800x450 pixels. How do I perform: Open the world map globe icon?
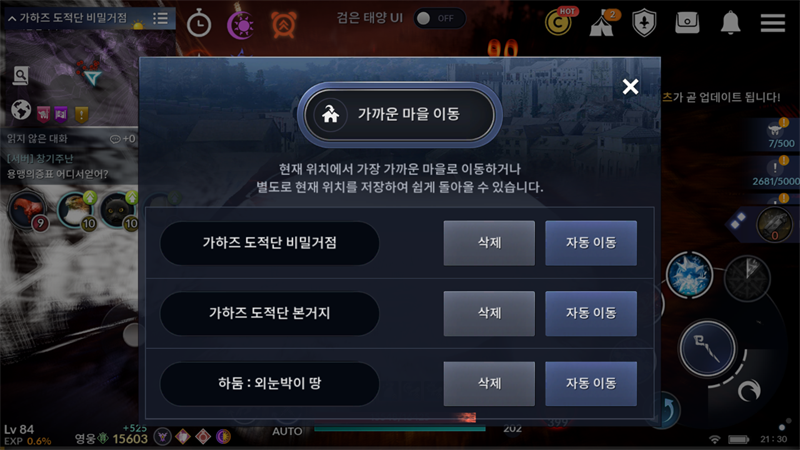pyautogui.click(x=21, y=110)
